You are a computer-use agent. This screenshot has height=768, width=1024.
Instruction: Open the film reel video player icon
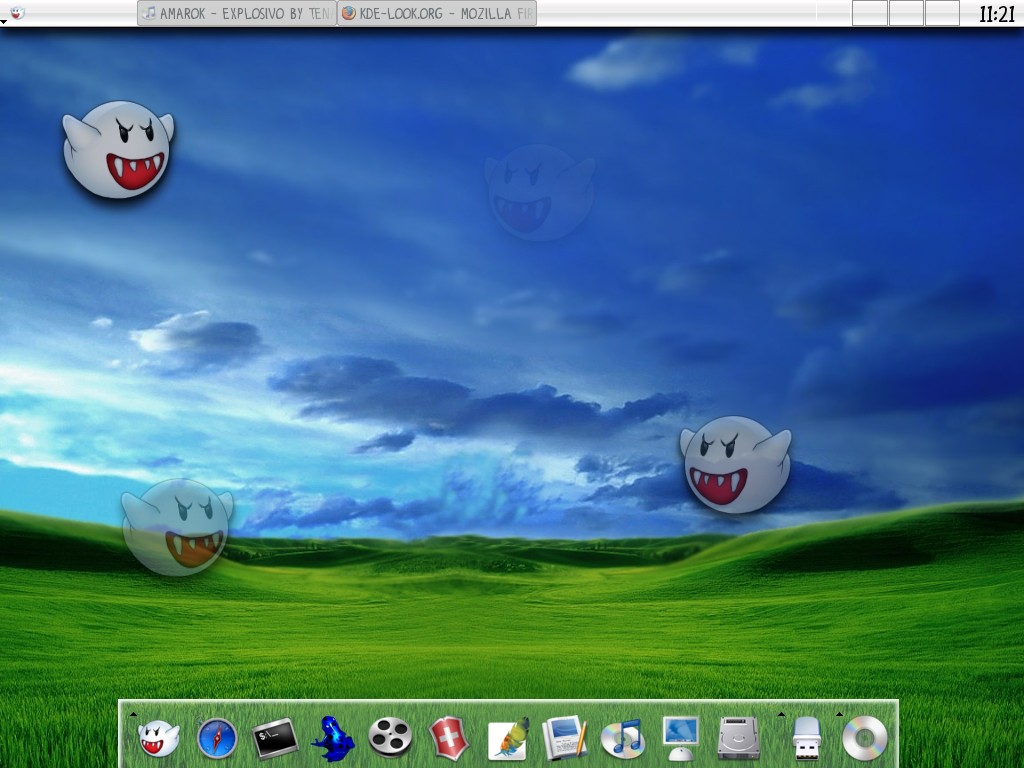pos(391,737)
